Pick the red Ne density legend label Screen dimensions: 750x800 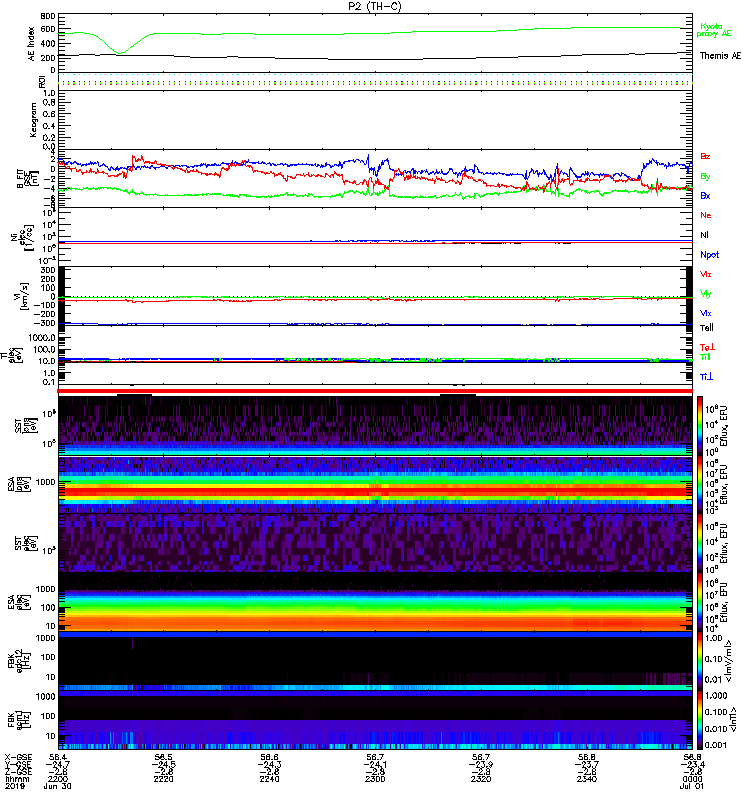(x=706, y=215)
